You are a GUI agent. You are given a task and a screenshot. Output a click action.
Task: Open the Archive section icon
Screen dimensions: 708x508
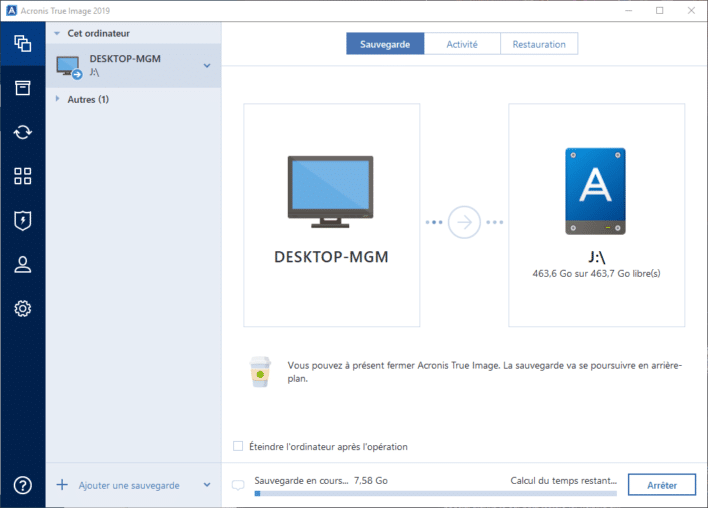(23, 88)
